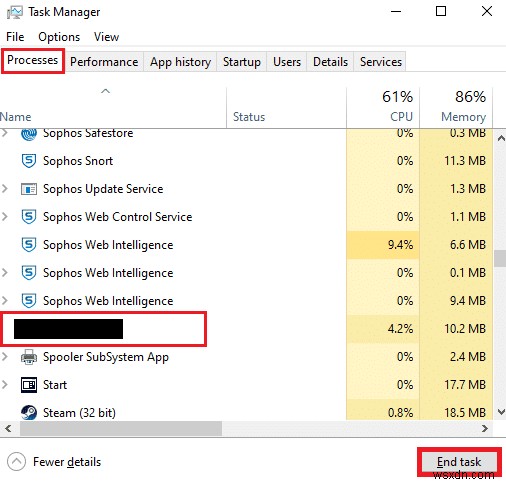Click the End task button
This screenshot has height=485, width=506.
click(459, 462)
